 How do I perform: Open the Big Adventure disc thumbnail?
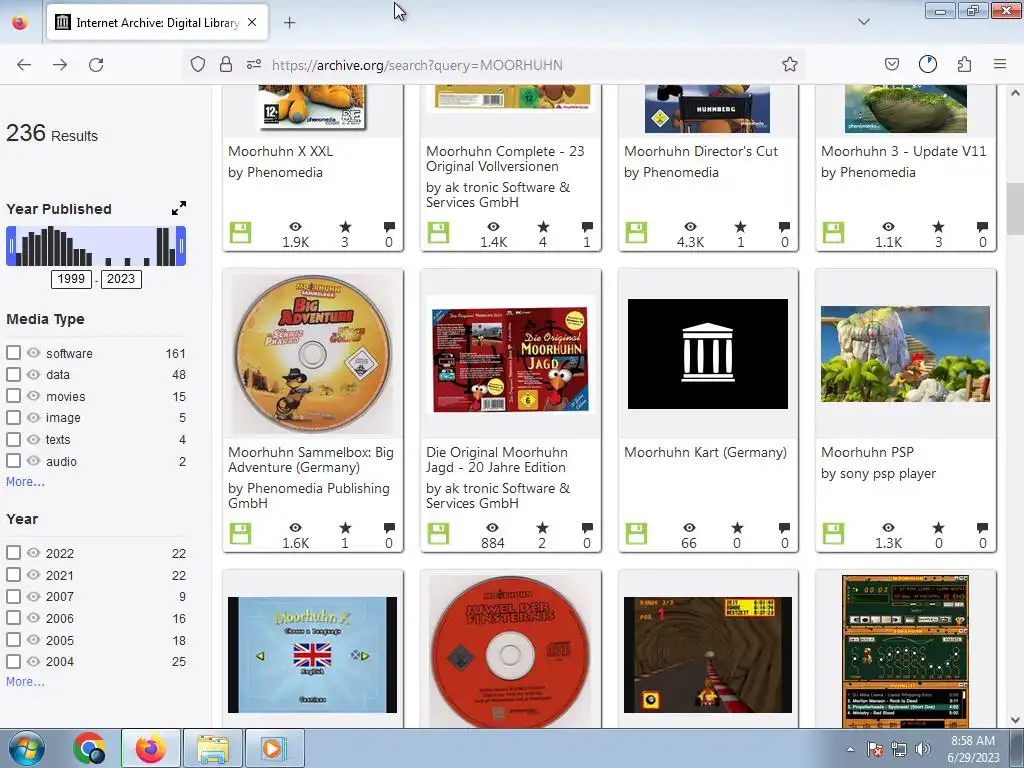313,353
